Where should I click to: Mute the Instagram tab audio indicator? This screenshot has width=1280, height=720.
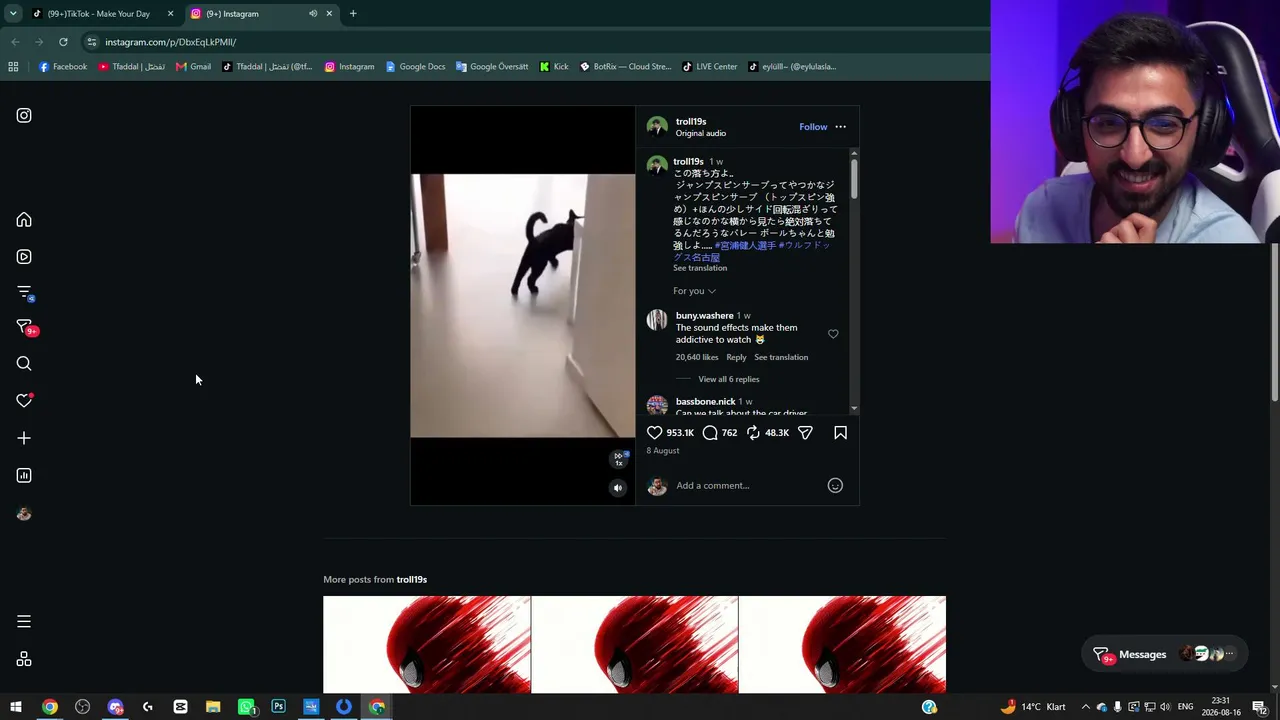point(313,14)
